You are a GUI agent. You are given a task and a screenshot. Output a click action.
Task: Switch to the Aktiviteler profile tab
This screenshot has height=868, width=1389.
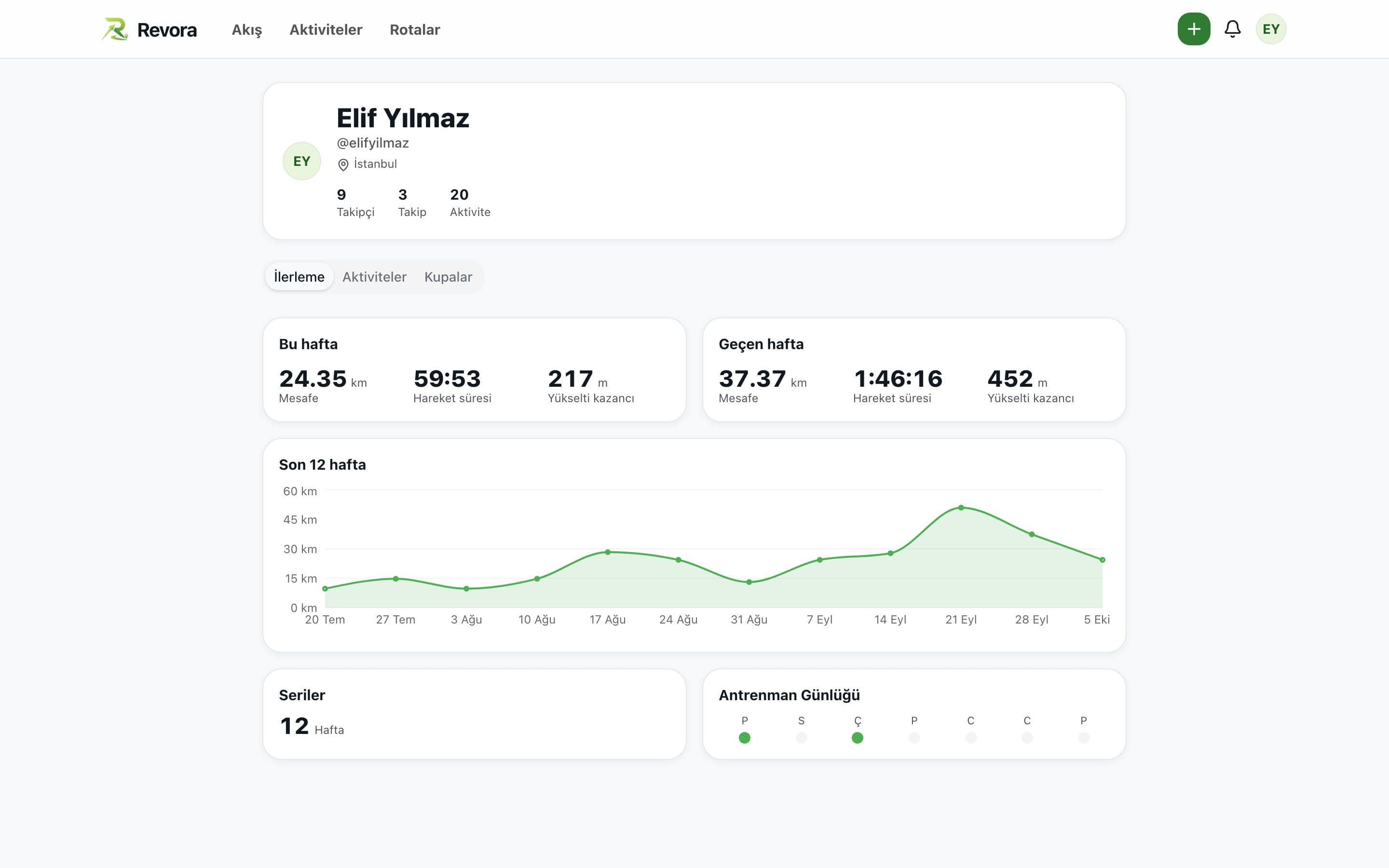[x=374, y=277]
